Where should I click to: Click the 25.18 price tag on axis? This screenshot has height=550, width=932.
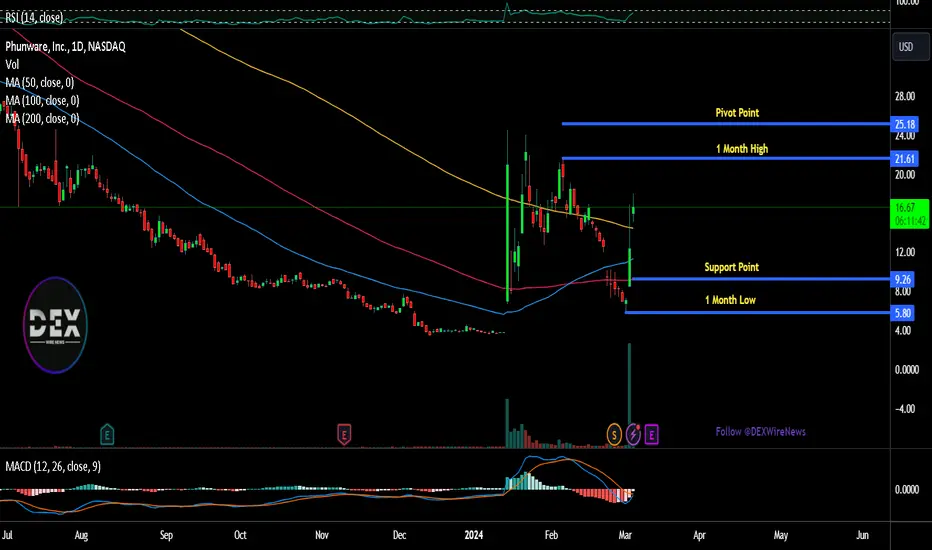(x=904, y=124)
